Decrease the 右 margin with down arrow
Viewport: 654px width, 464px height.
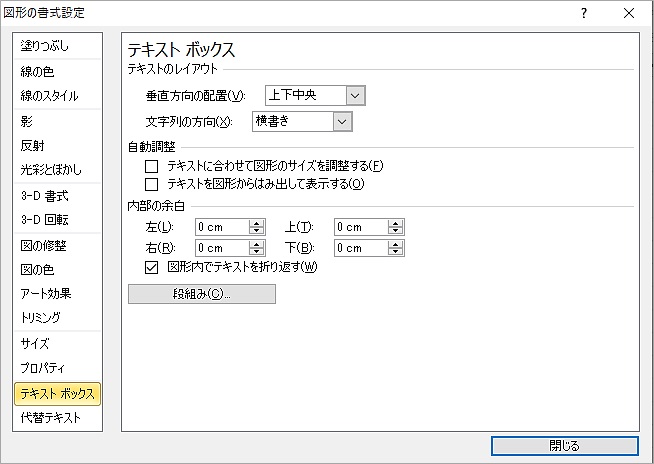(257, 251)
